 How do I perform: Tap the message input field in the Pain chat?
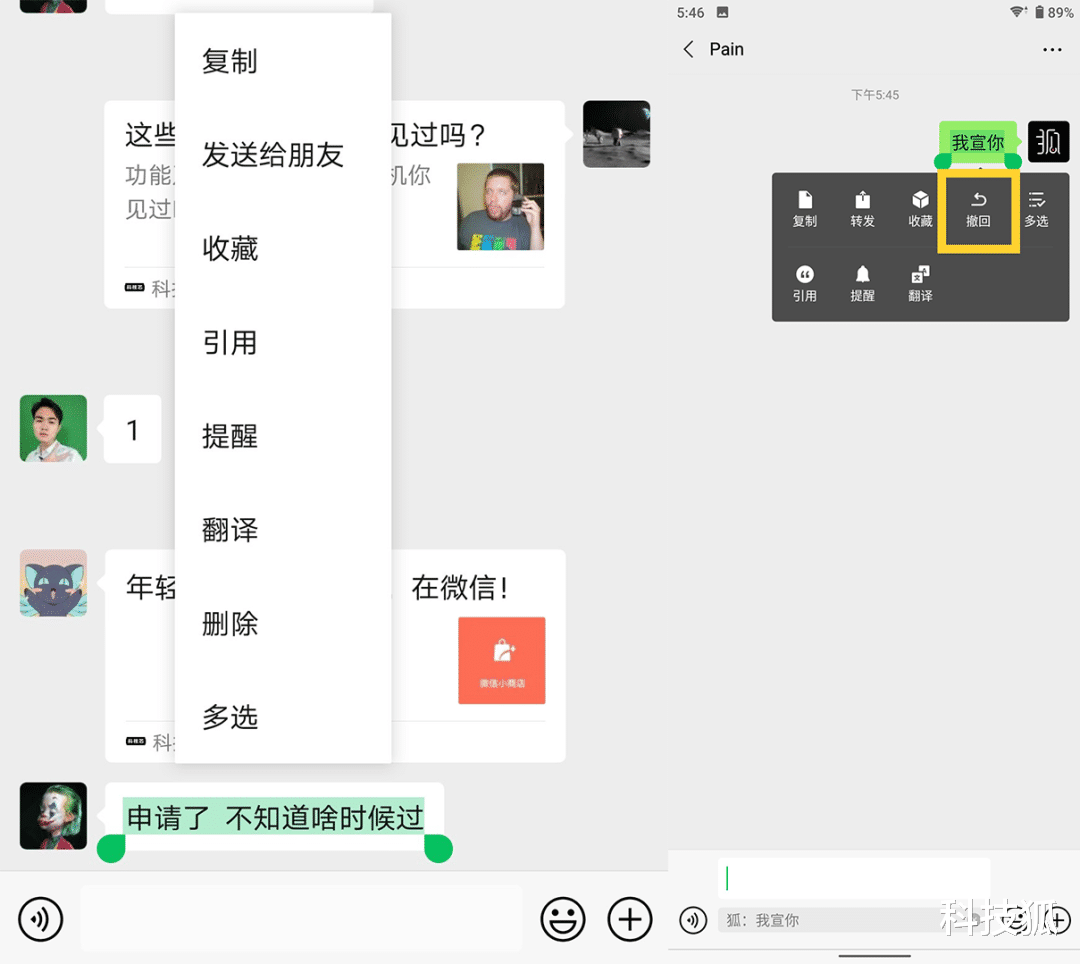[x=855, y=878]
